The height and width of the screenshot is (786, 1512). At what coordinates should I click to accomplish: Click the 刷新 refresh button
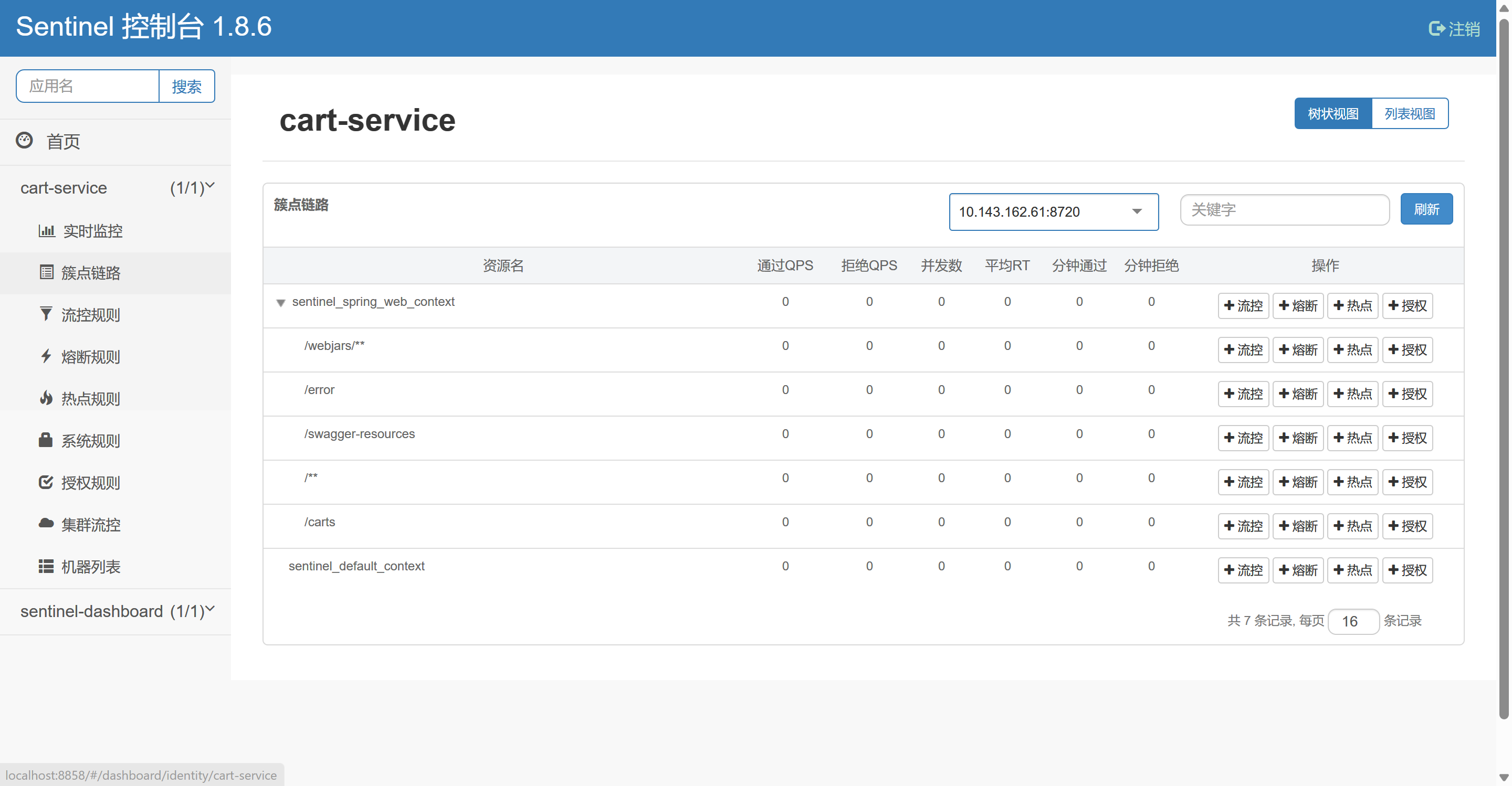point(1426,209)
